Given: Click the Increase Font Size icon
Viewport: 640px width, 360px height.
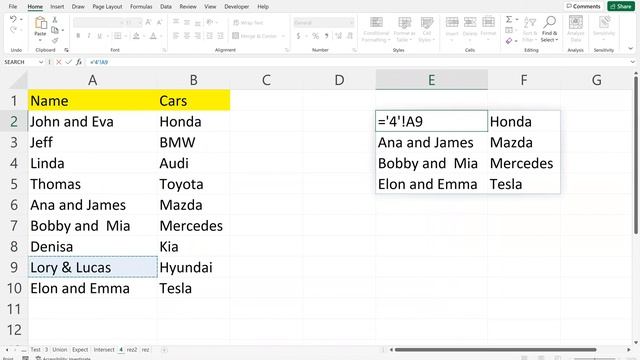Looking at the screenshot, I should click(x=148, y=22).
